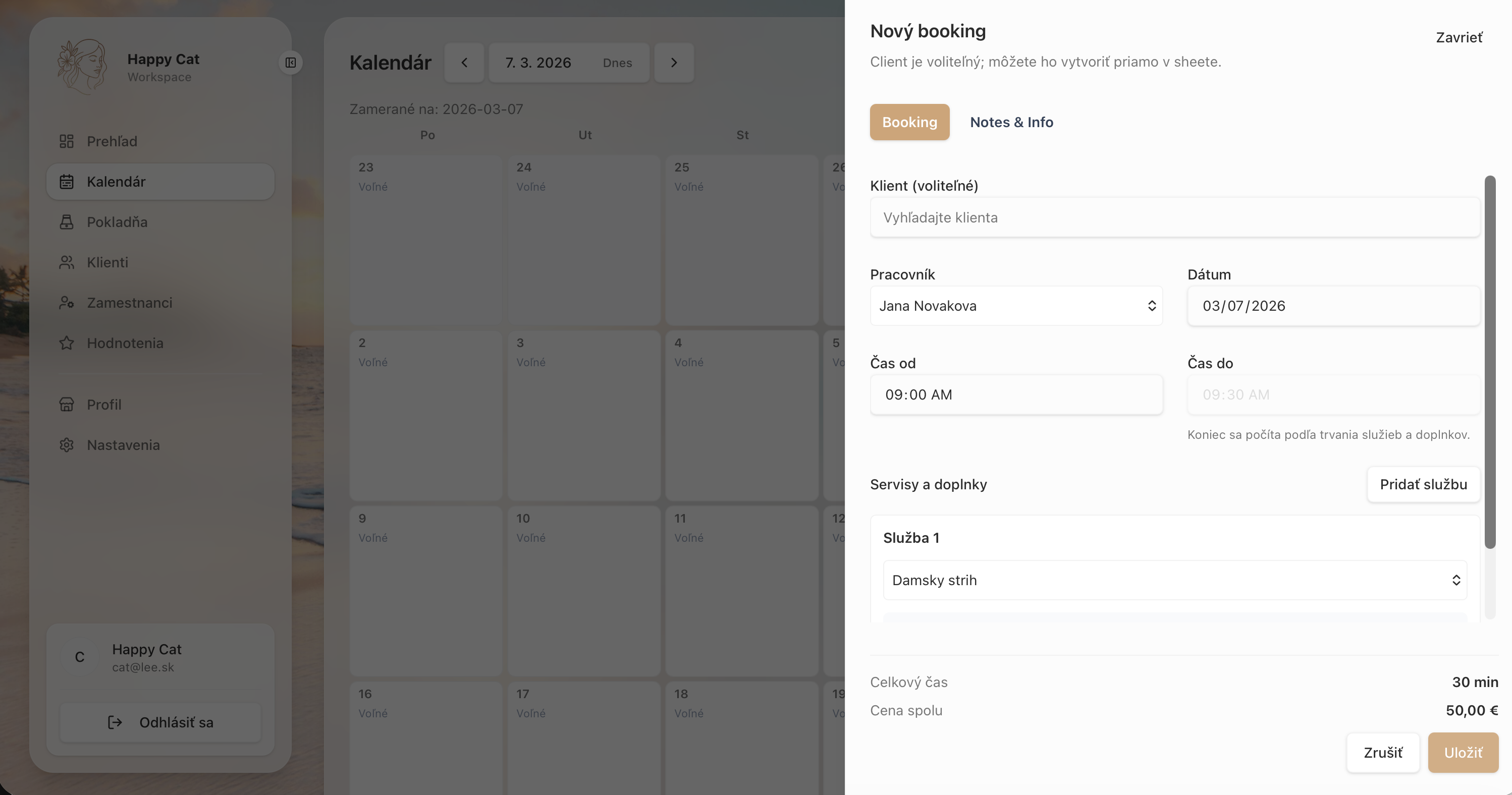This screenshot has width=1512, height=795.
Task: Open the Nastavenia settings gear icon
Action: pyautogui.click(x=66, y=445)
